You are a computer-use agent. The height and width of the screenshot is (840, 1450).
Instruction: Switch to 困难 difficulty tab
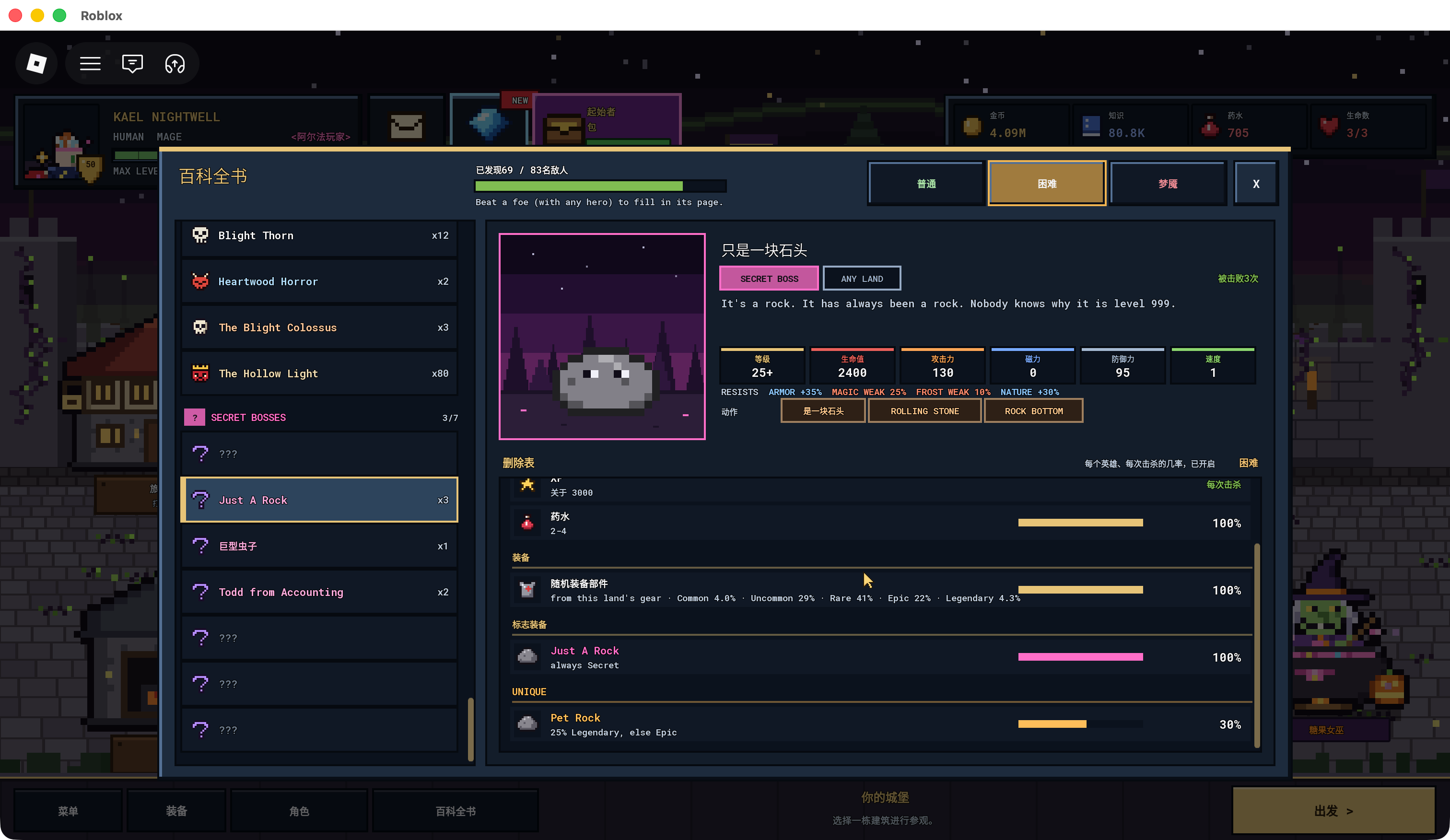[x=1047, y=184]
